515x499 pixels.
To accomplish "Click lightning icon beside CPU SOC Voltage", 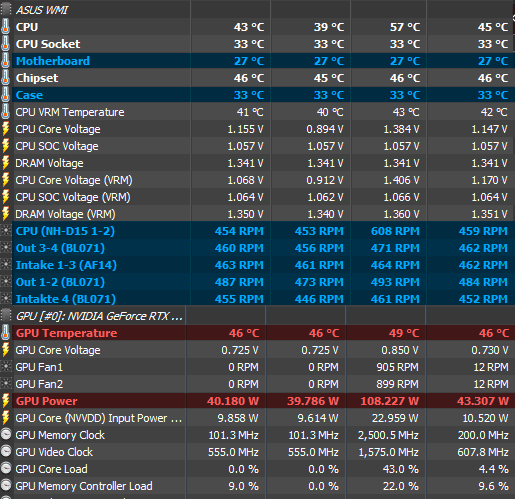I will pos(5,146).
